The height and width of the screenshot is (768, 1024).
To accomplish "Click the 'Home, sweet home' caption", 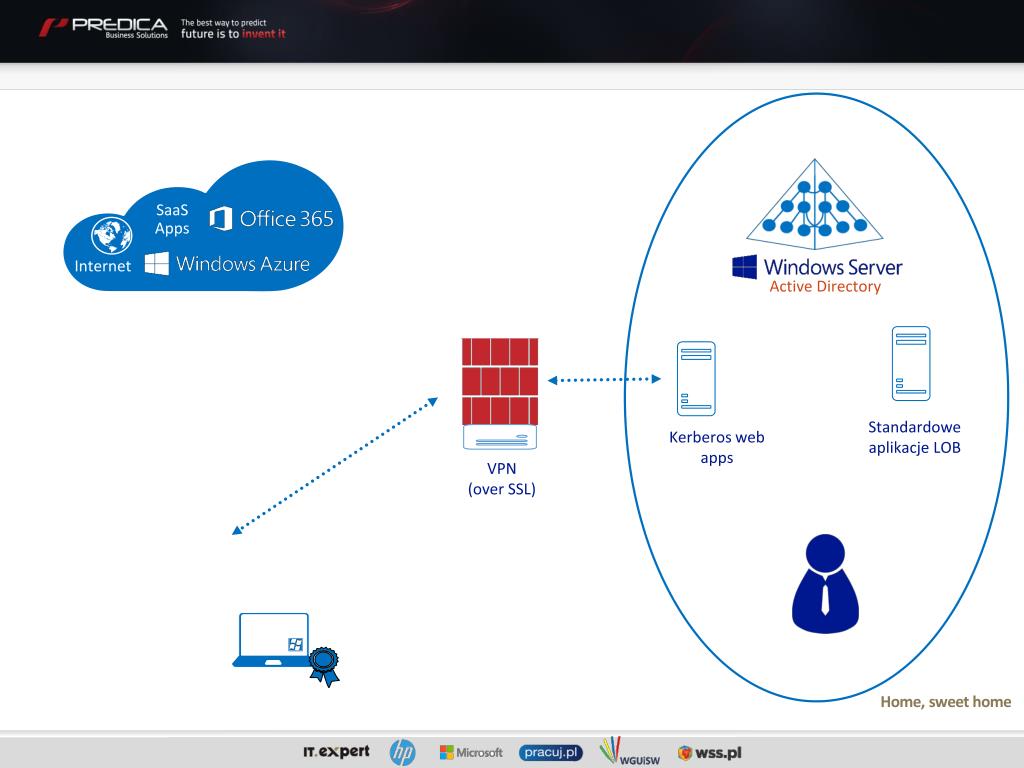I will [945, 702].
